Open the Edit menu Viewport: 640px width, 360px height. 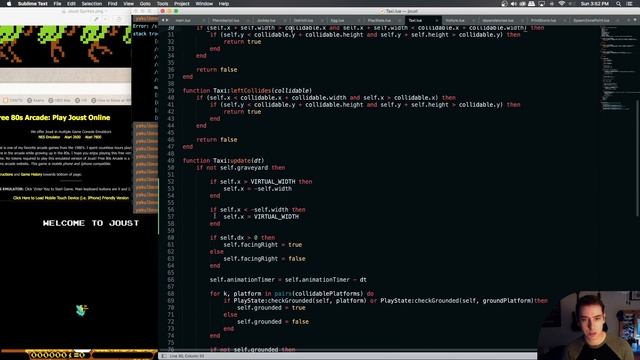point(71,4)
